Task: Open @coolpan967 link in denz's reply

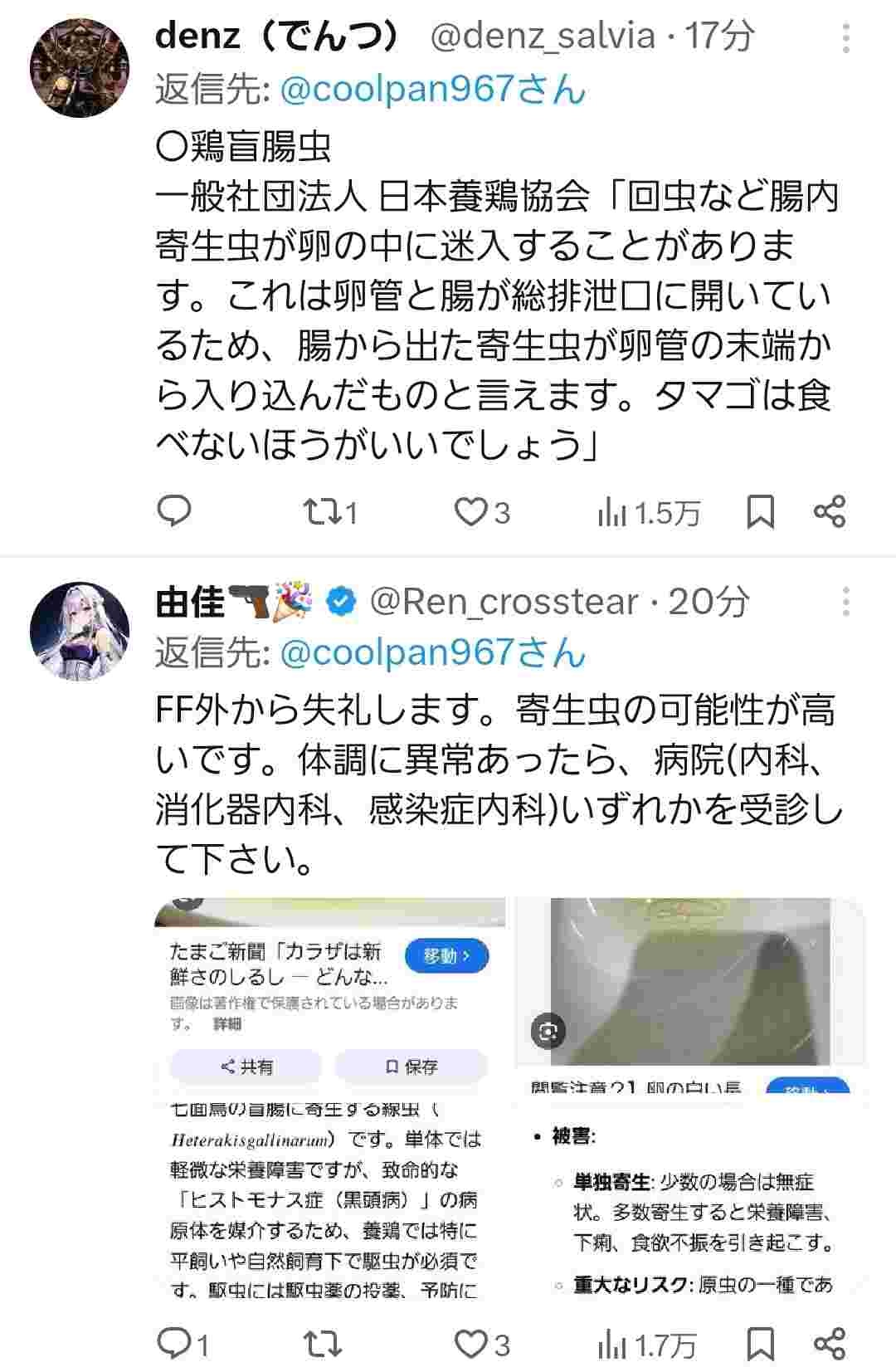Action: [433, 90]
